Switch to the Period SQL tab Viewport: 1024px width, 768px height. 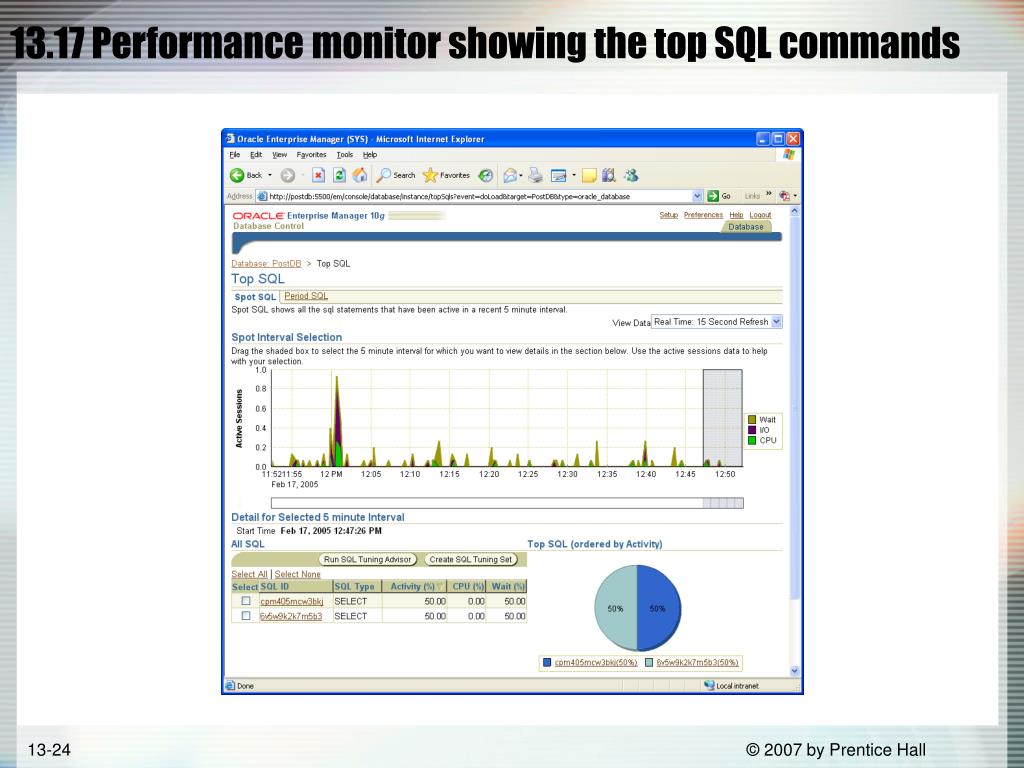(306, 296)
